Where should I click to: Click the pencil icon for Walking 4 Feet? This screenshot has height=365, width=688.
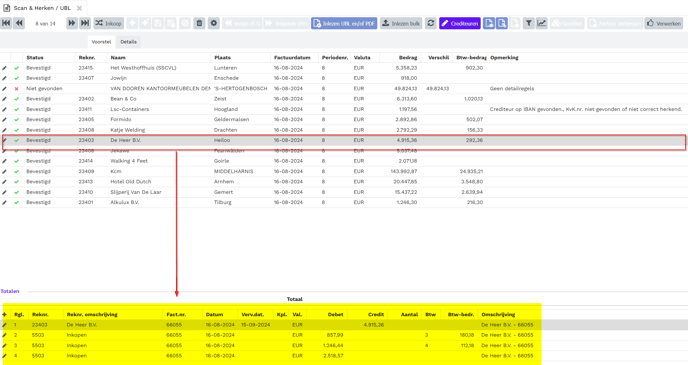pyautogui.click(x=4, y=161)
